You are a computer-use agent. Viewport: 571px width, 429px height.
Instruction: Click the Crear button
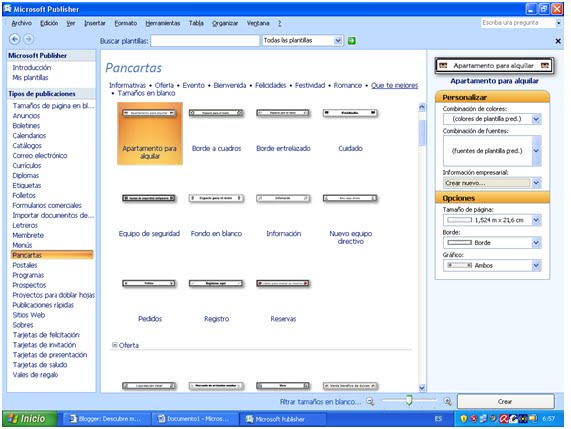(x=505, y=401)
